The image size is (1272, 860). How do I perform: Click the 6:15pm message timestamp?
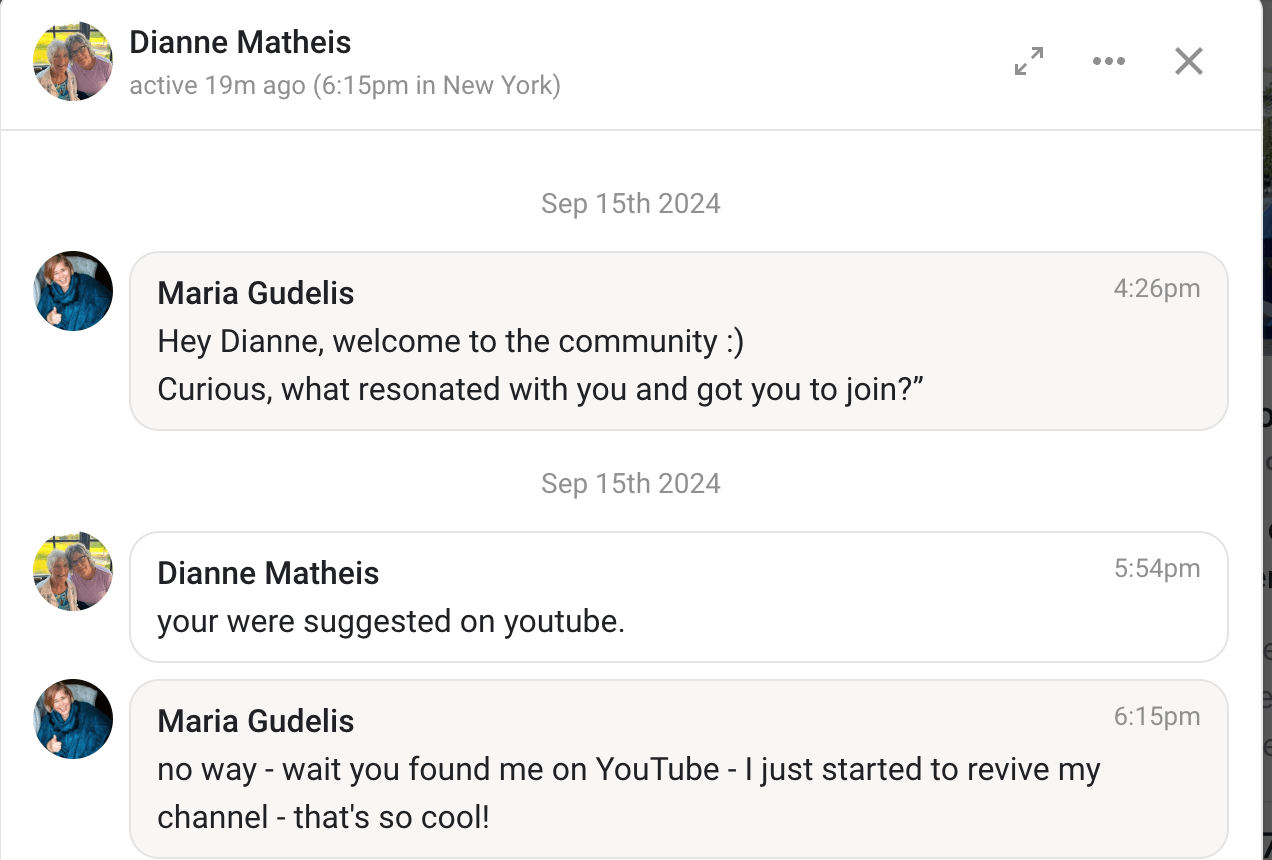point(1156,717)
